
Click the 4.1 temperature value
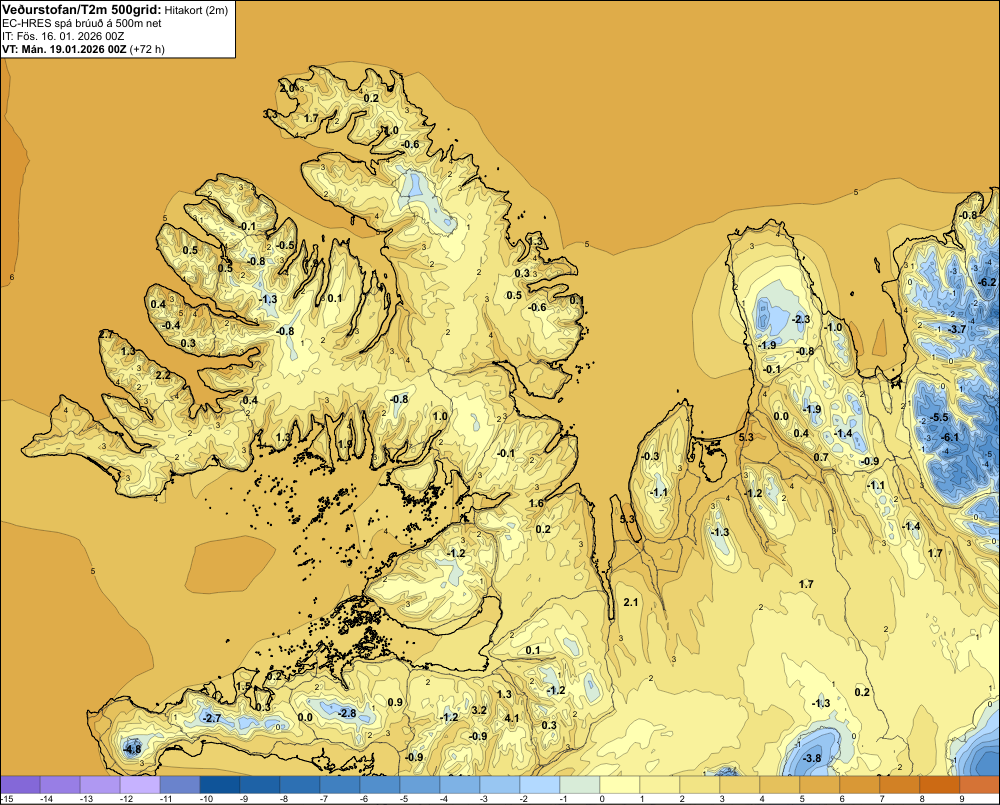511,718
